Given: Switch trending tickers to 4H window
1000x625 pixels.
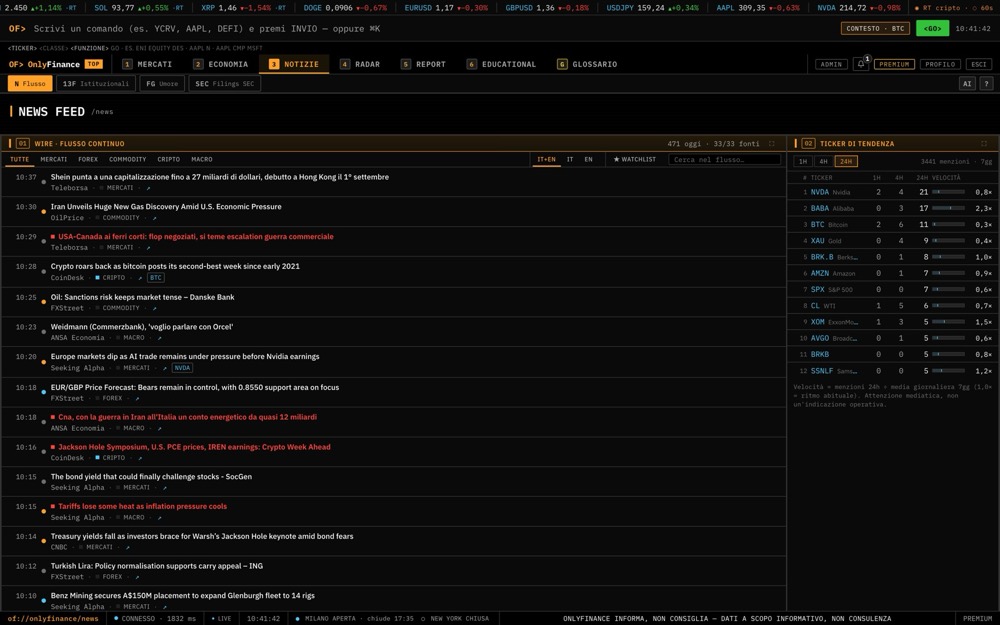Looking at the screenshot, I should [x=823, y=161].
